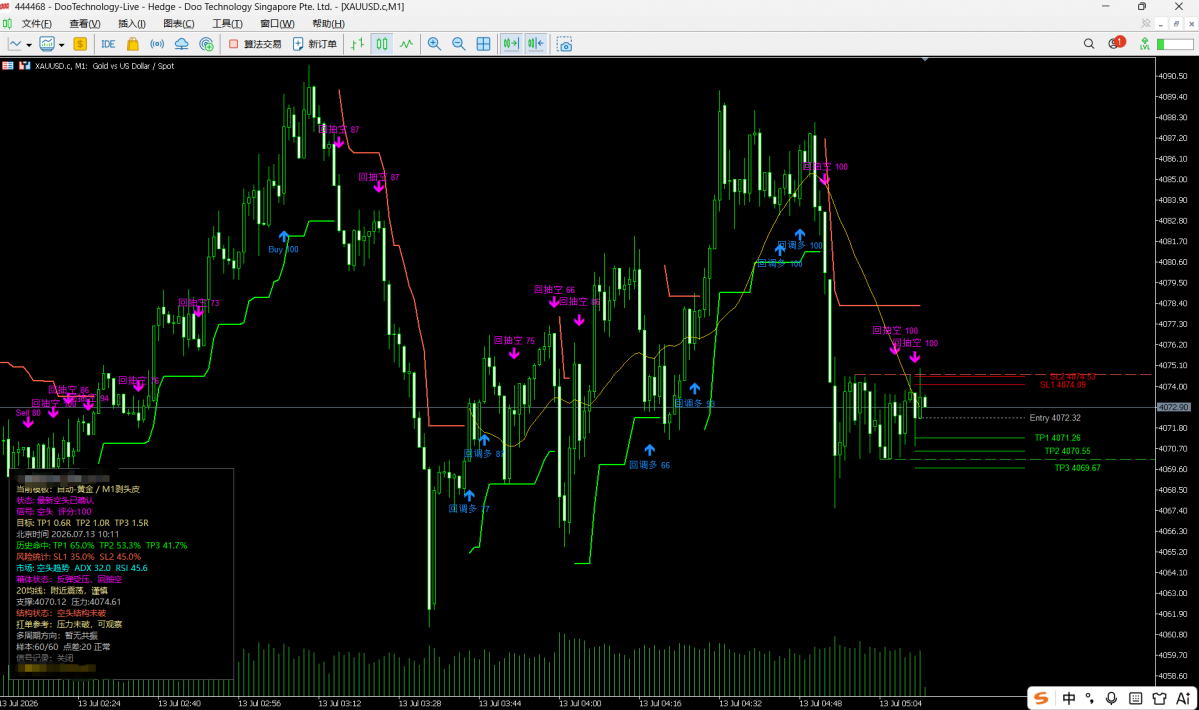Open the 工具(T) menu
The width and height of the screenshot is (1199, 710).
[227, 24]
